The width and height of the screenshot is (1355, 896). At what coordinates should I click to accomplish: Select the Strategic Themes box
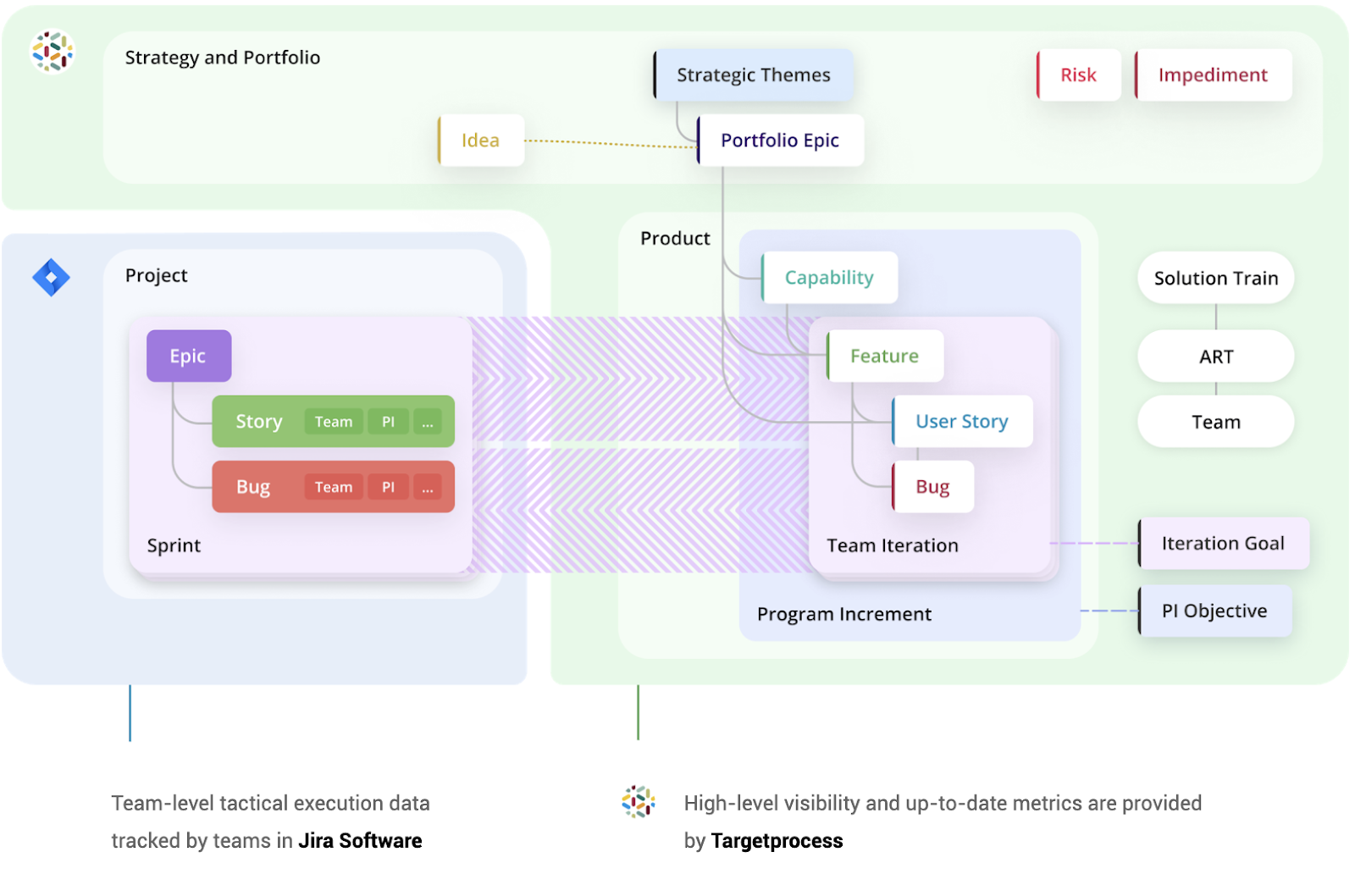point(753,75)
